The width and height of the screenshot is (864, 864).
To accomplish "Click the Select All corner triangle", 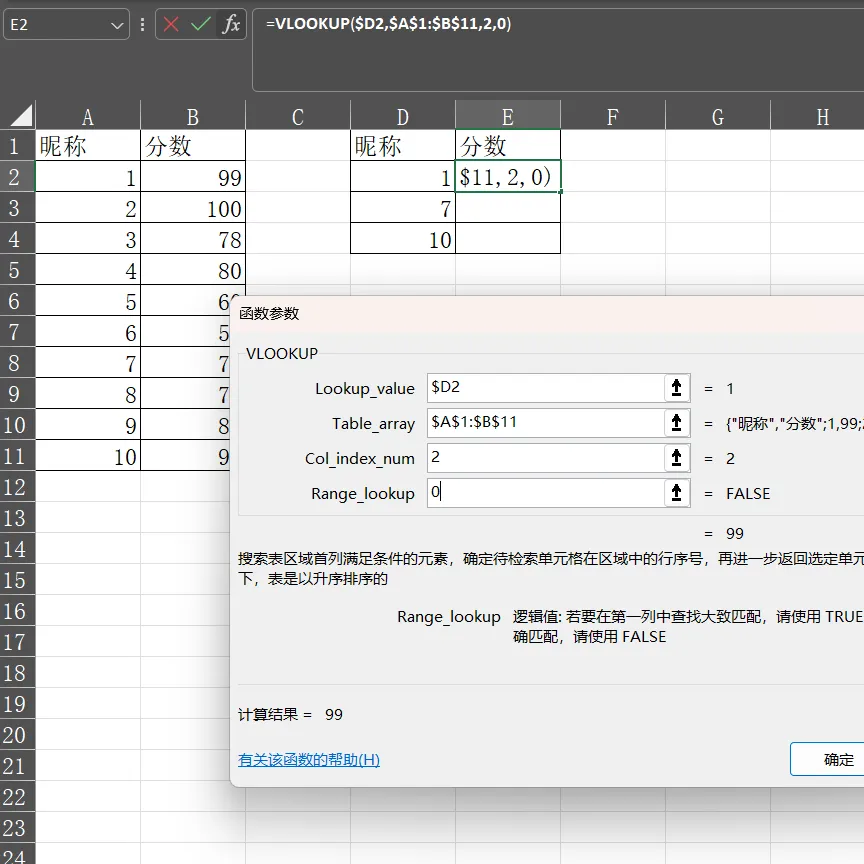I will (x=20, y=116).
